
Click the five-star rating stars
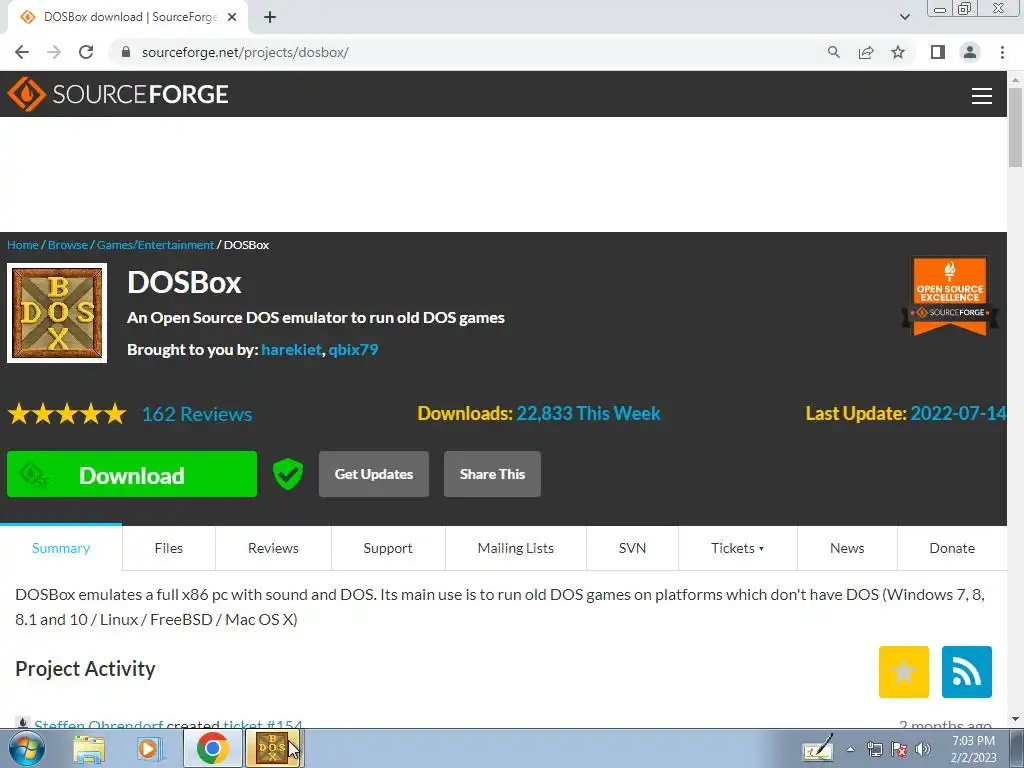tap(67, 413)
